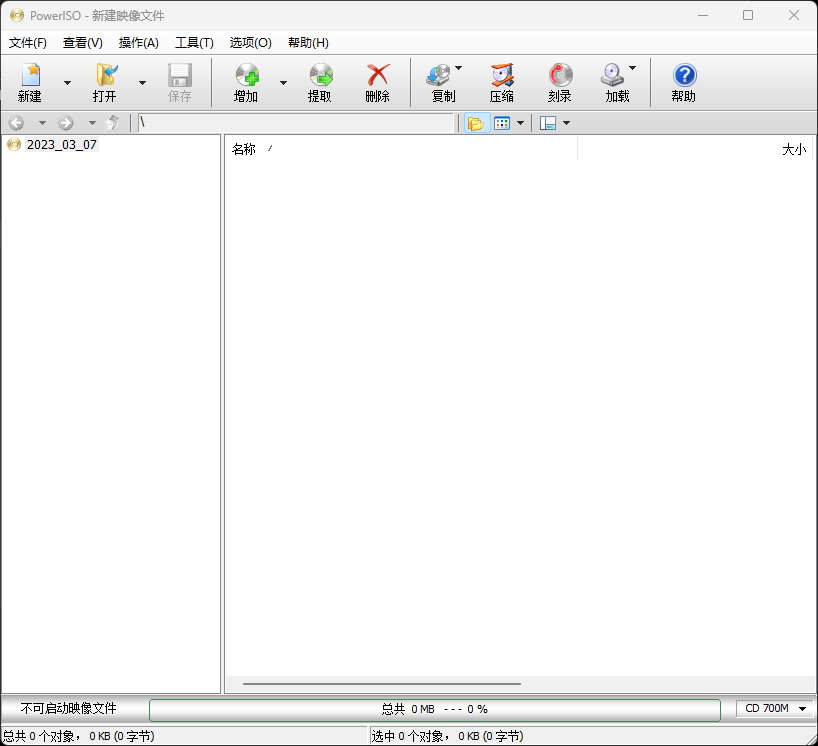Open the dropdown arrow beside 增加
Screen dimensions: 818x746
pyautogui.click(x=283, y=83)
